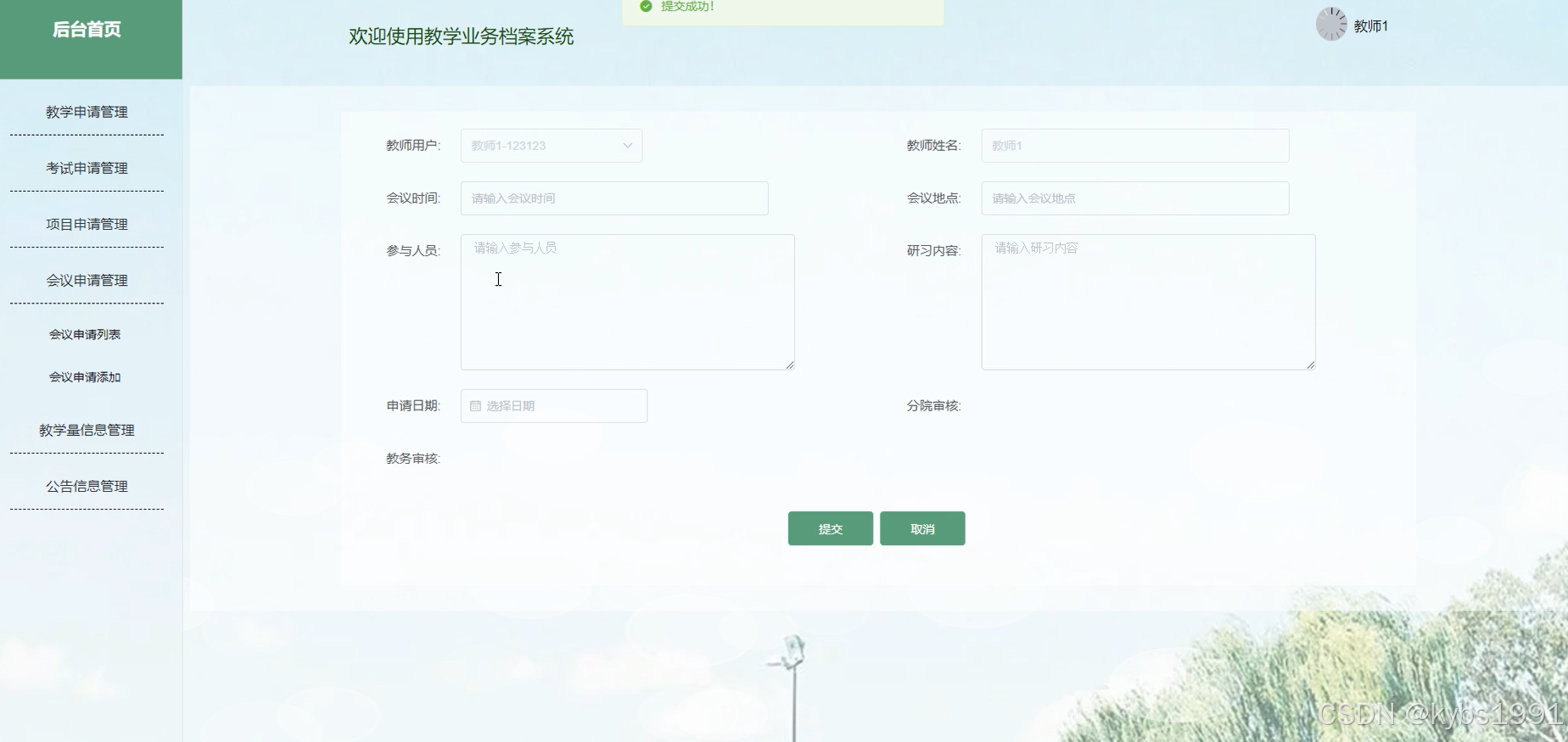Expand the 教学量信息管理 menu
This screenshot has width=1568, height=742.
[x=87, y=430]
